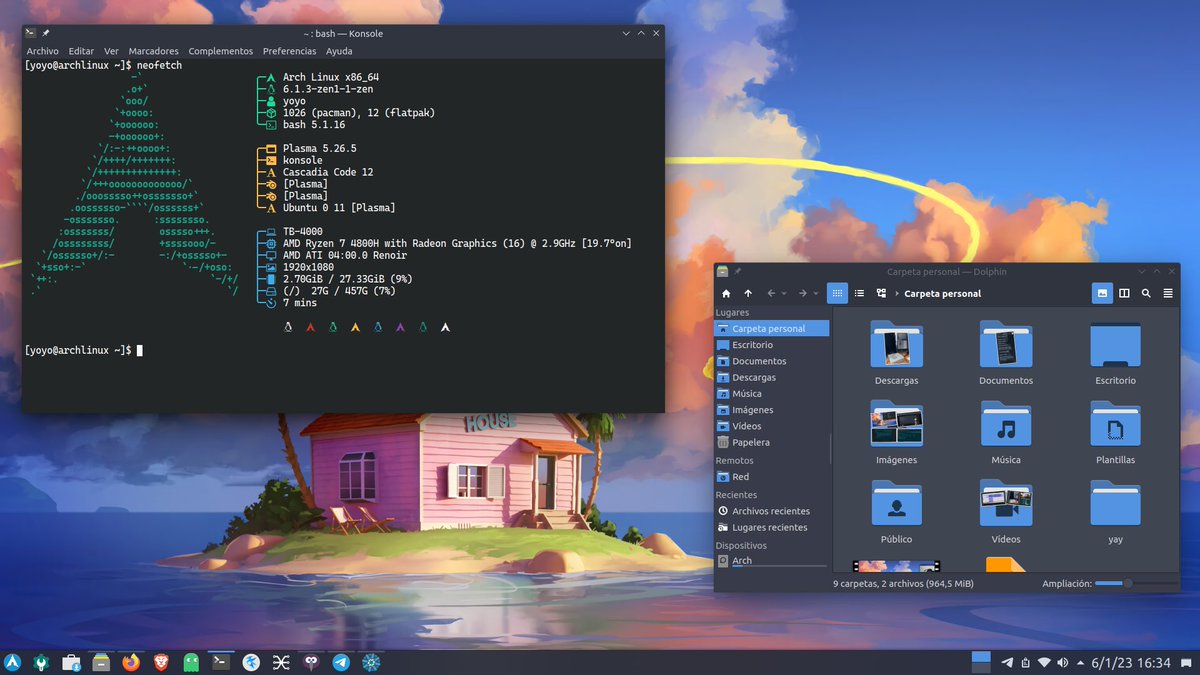This screenshot has height=675, width=1200.
Task: Go up one folder level in Dolphin
Action: pyautogui.click(x=748, y=293)
